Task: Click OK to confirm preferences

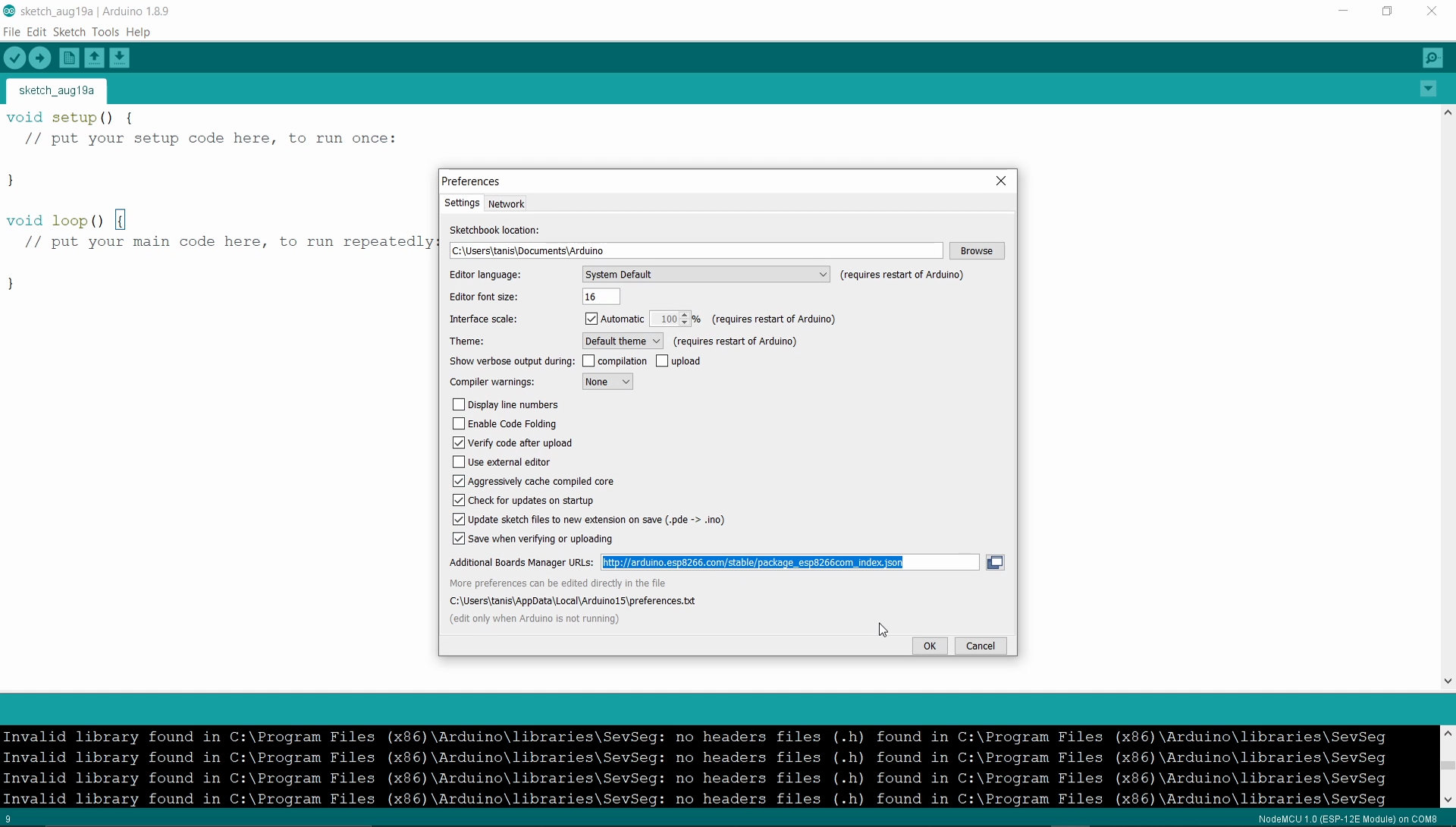Action: [929, 646]
